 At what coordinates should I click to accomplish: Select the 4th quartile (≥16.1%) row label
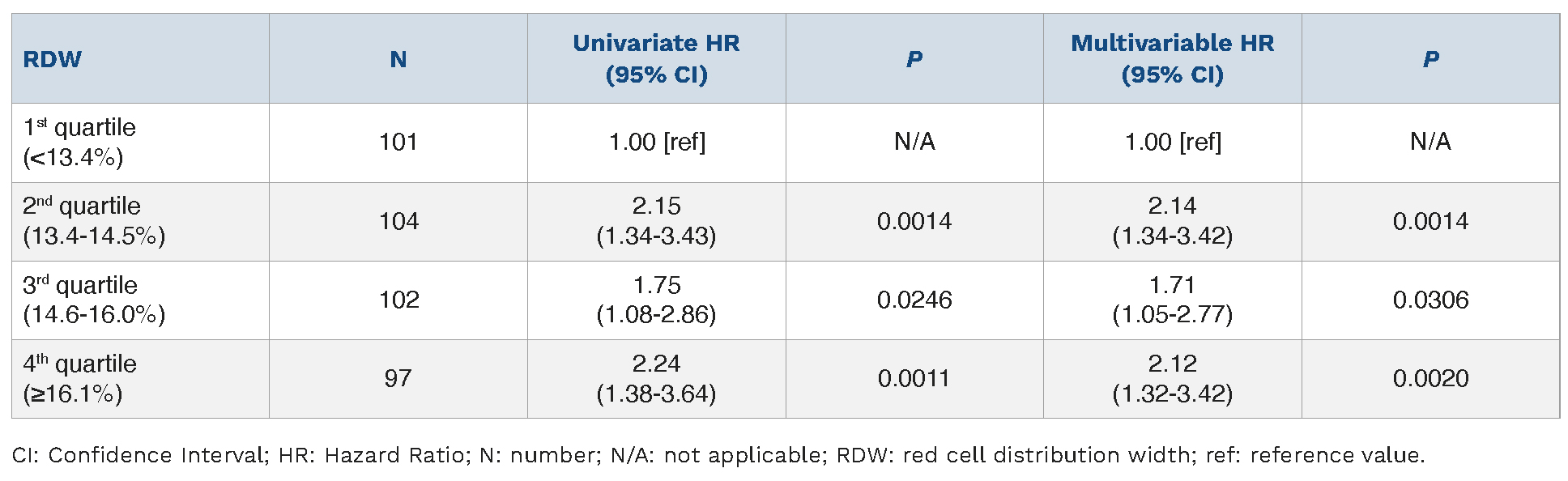tap(79, 378)
